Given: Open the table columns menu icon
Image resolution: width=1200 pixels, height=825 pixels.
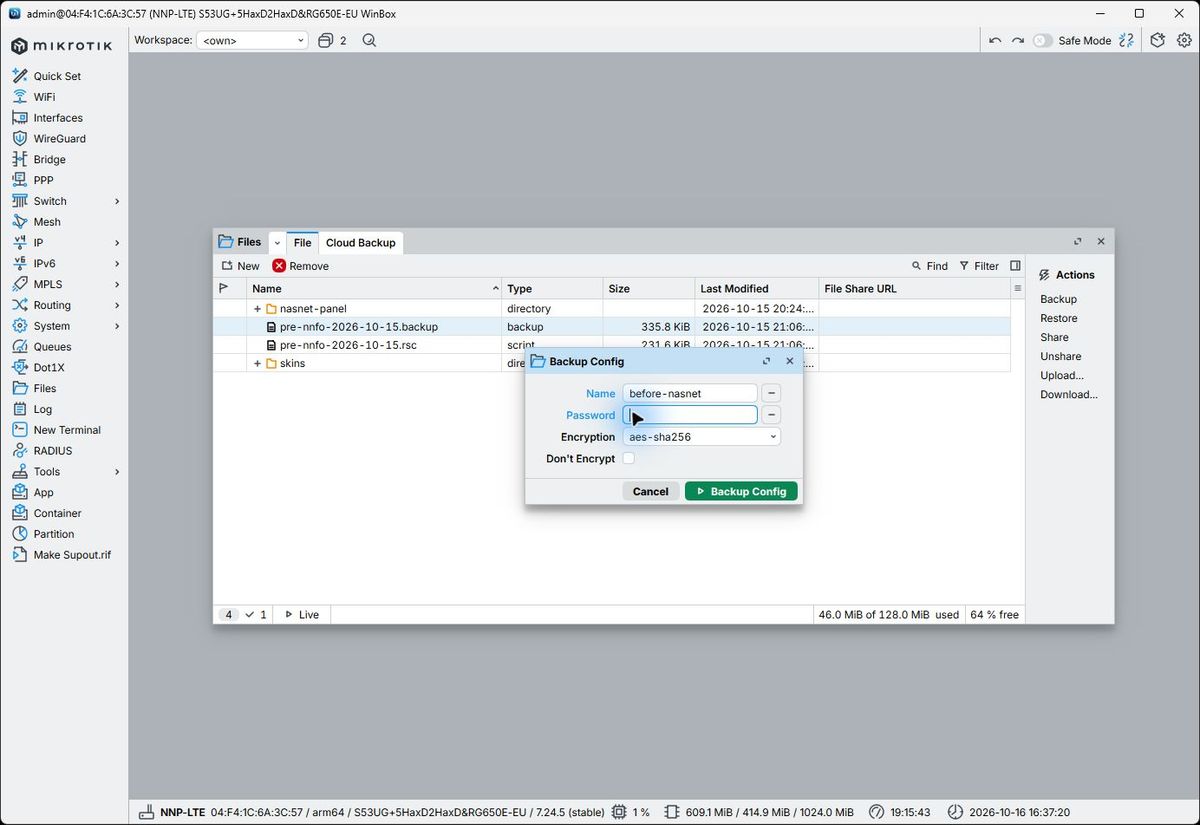Looking at the screenshot, I should tap(1017, 288).
